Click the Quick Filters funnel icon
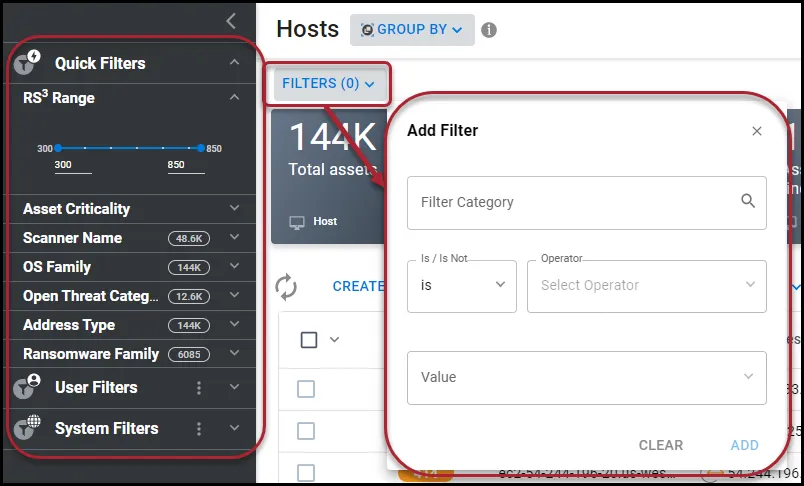804x486 pixels. pyautogui.click(x=27, y=63)
